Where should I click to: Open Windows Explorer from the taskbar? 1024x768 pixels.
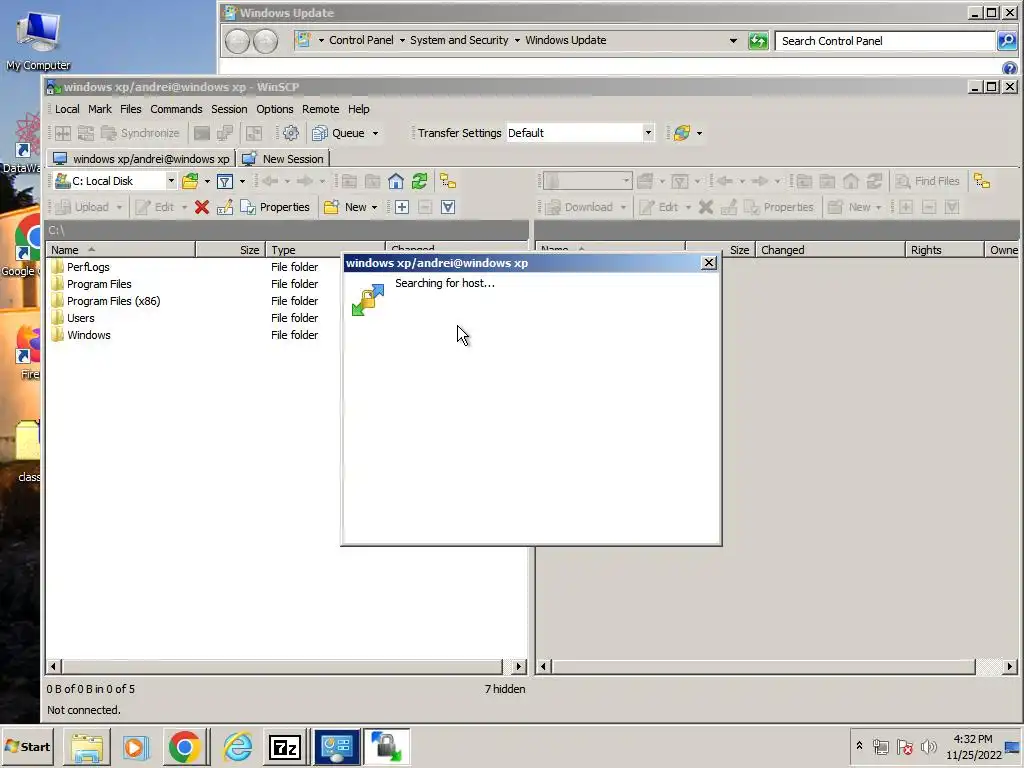click(87, 747)
